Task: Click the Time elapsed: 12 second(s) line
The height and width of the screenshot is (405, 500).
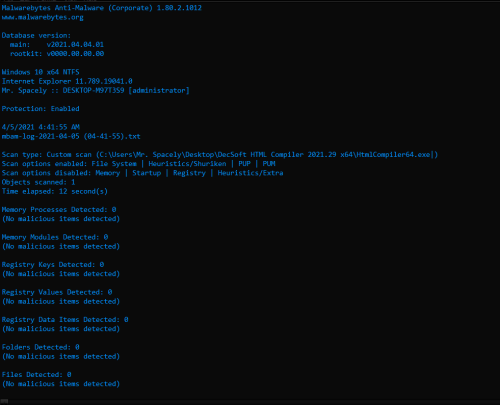Action: (55, 191)
